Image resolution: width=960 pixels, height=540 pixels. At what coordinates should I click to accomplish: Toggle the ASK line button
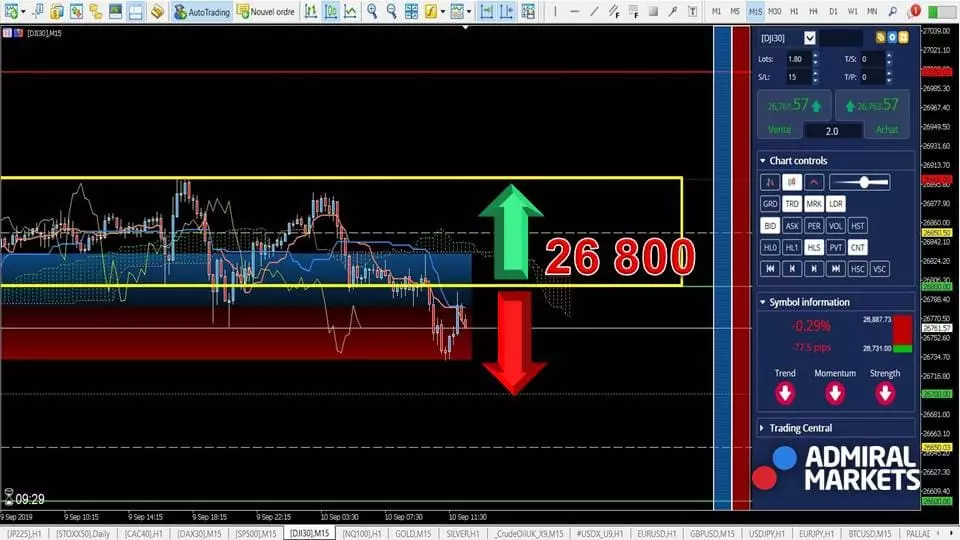pos(792,226)
